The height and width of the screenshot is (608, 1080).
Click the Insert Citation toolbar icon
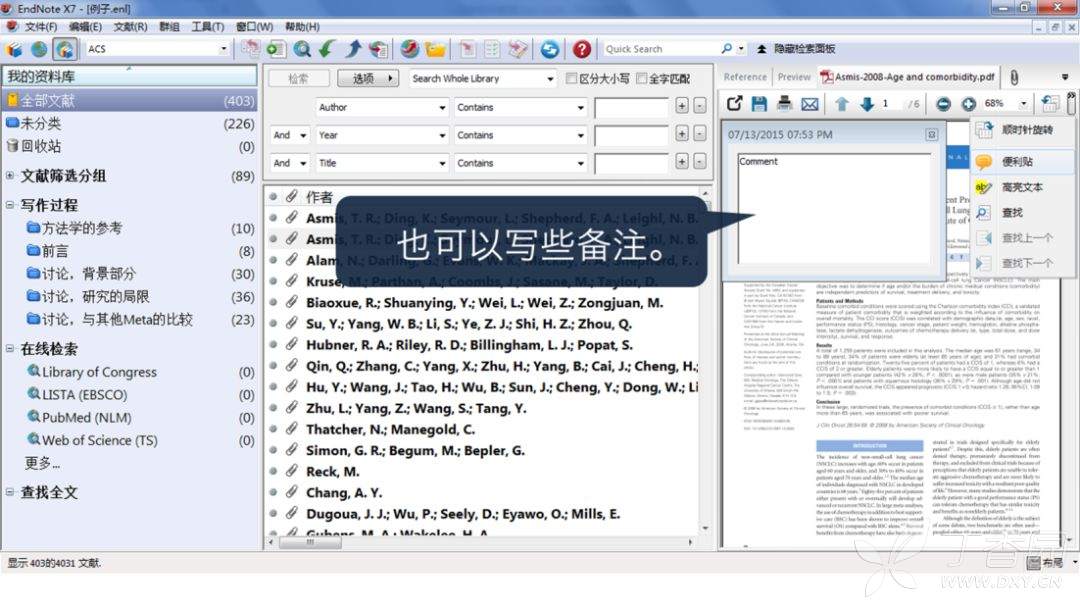(468, 49)
